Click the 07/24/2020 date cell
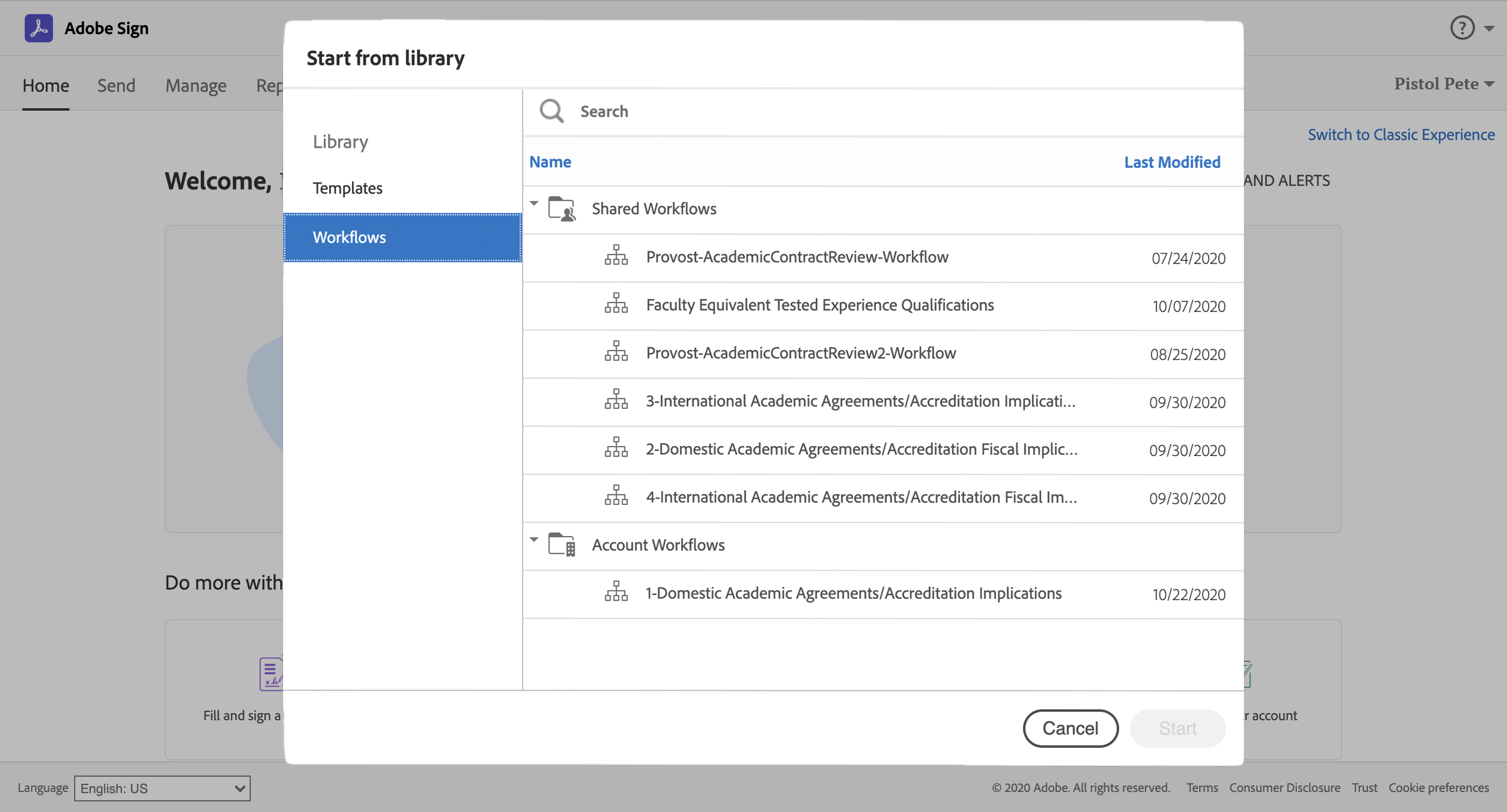Screen dimensions: 1507x812 [1189, 258]
